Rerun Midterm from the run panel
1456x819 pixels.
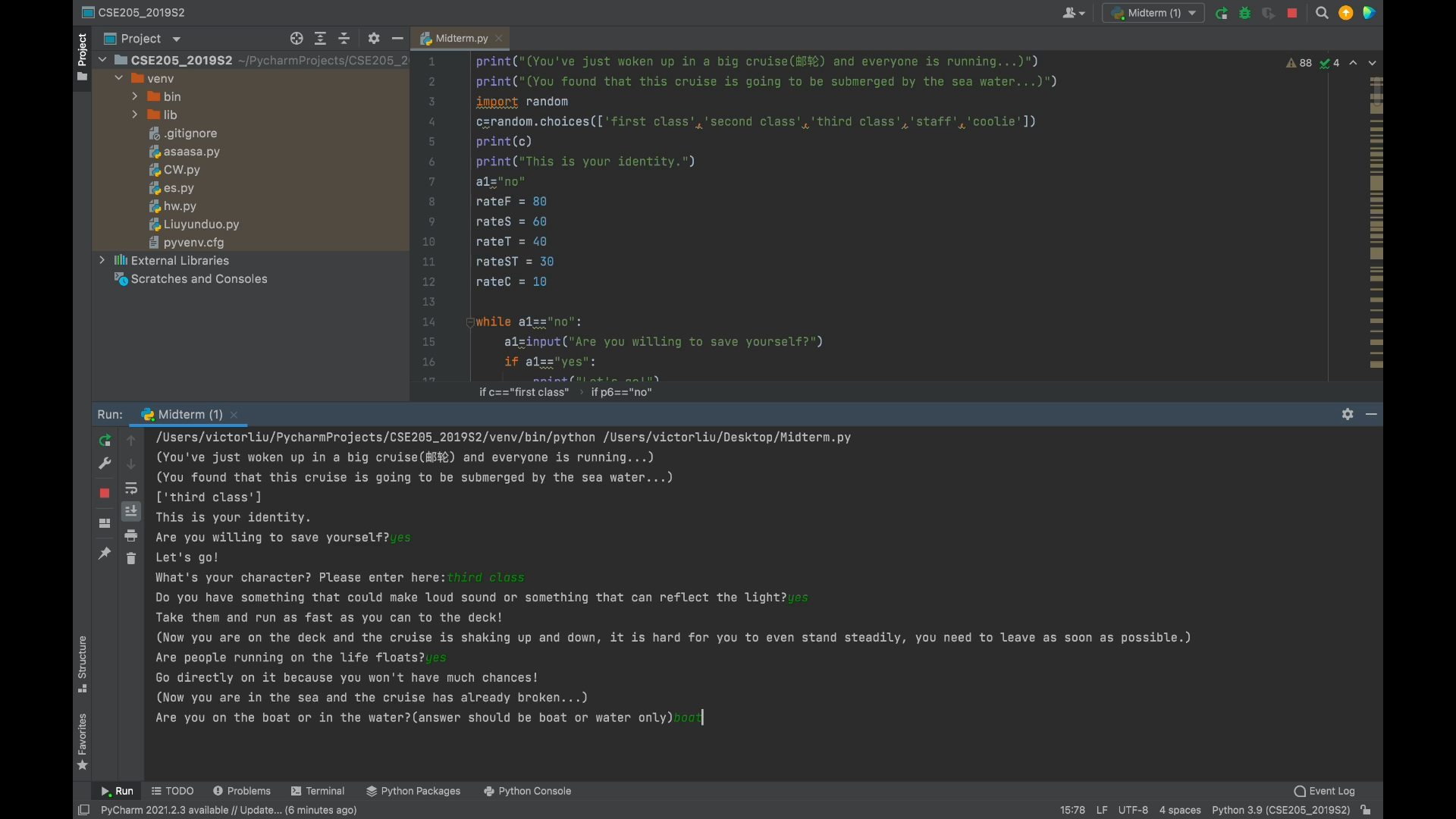(105, 440)
